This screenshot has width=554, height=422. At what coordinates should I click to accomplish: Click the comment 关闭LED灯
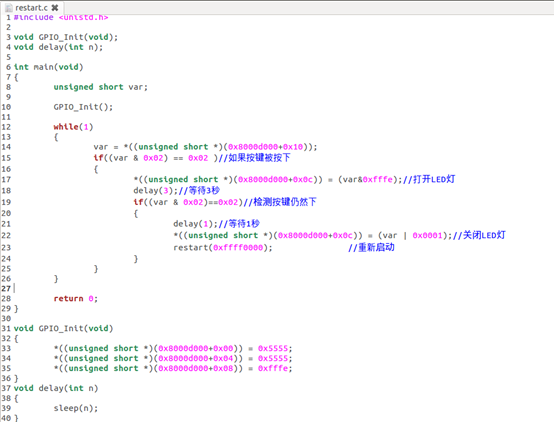pyautogui.click(x=479, y=235)
